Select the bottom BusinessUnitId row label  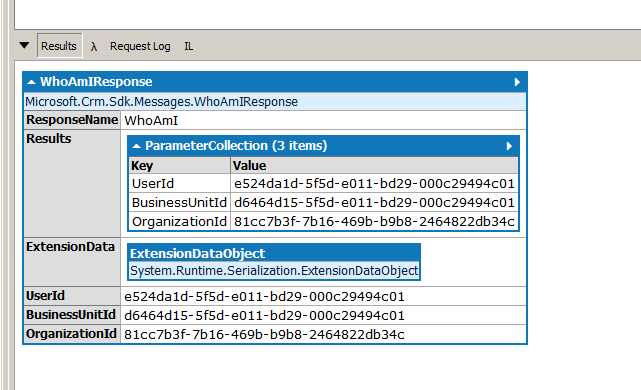click(71, 315)
